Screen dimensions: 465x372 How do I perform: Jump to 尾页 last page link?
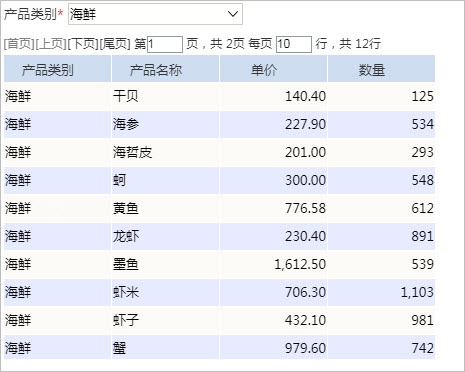click(115, 44)
